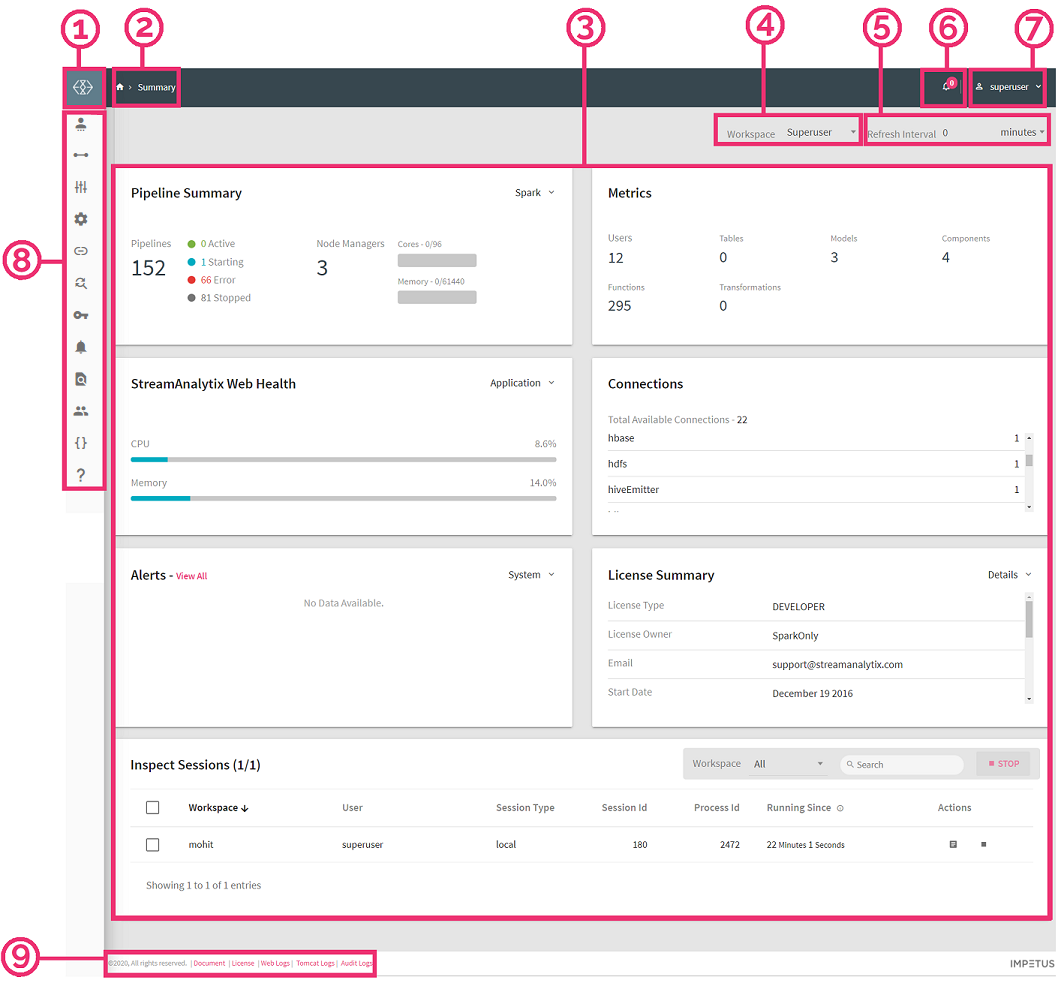Click the 81 Stopped pipelines count
The height and width of the screenshot is (986, 1061).
(225, 298)
